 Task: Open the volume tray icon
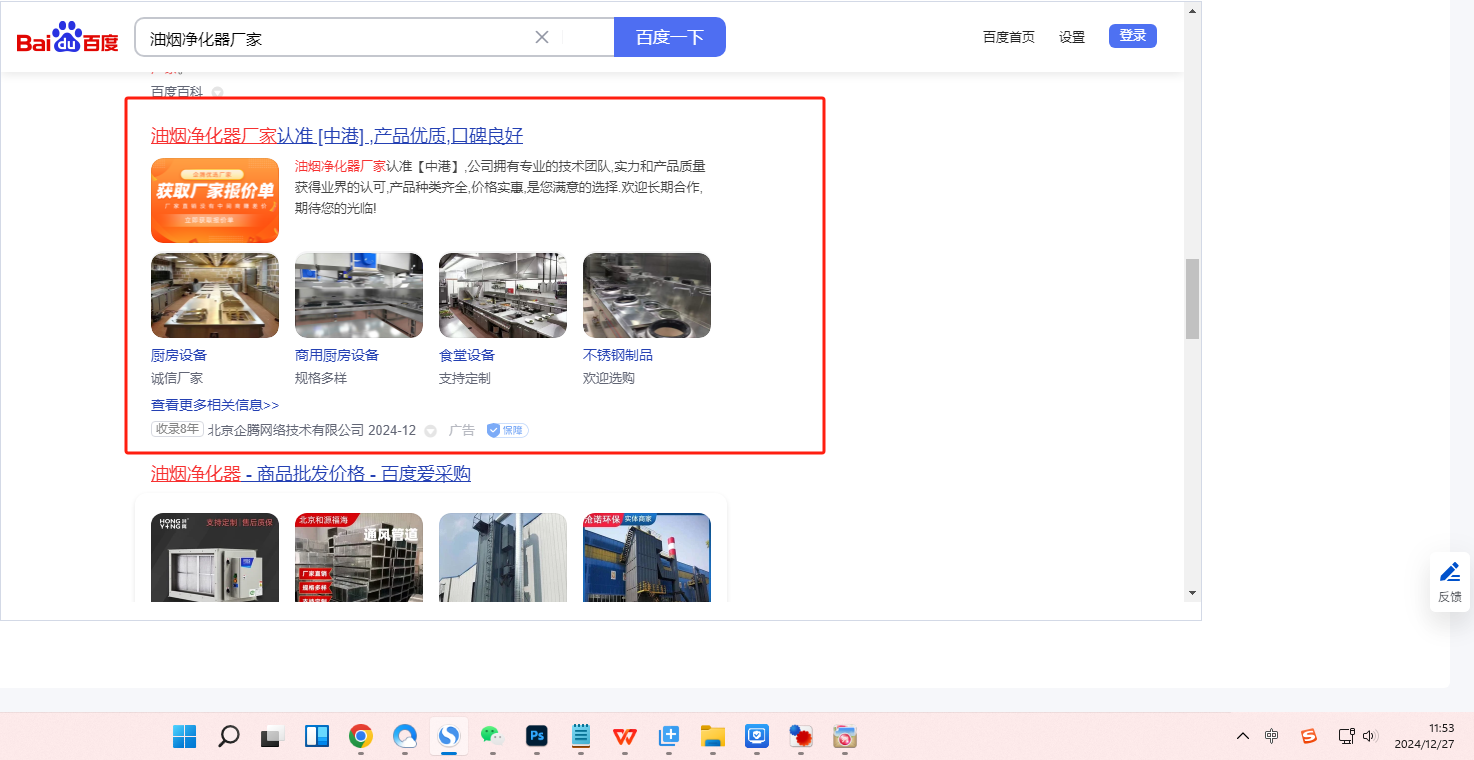1370,736
